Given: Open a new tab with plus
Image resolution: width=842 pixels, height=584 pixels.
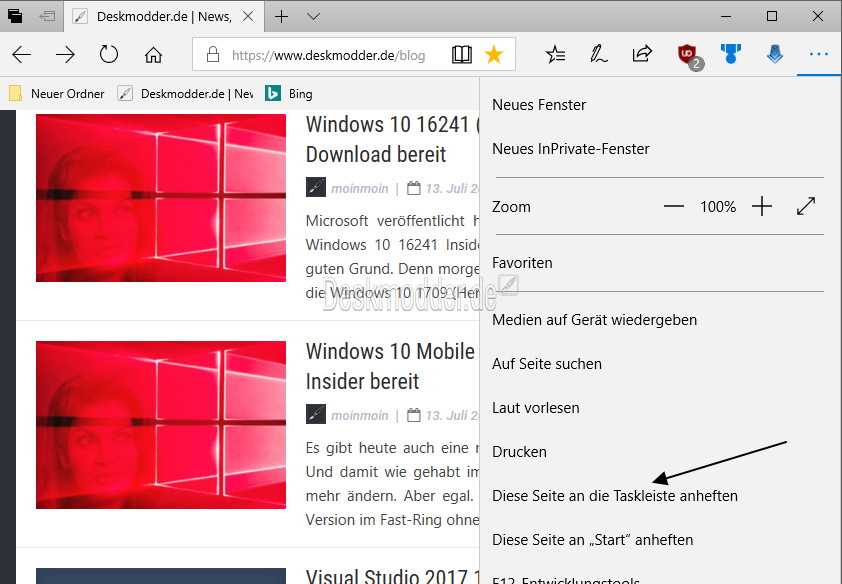Looking at the screenshot, I should click(x=281, y=17).
